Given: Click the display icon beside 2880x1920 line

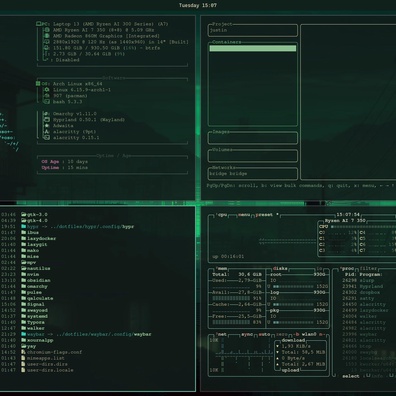Looking at the screenshot, I should [x=47, y=42].
